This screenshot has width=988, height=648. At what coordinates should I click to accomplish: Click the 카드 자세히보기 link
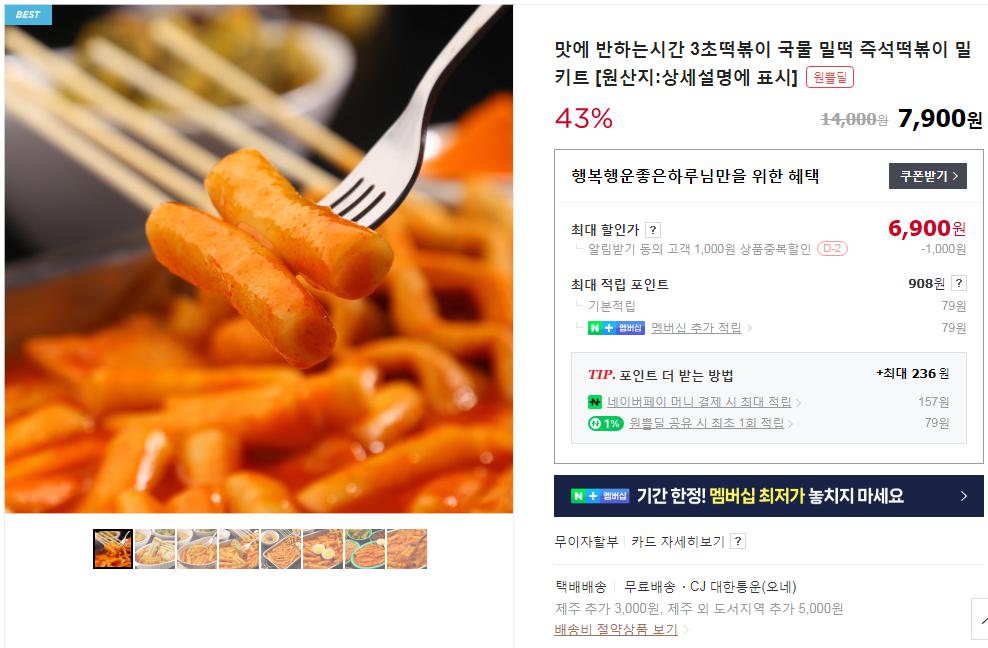coord(678,541)
